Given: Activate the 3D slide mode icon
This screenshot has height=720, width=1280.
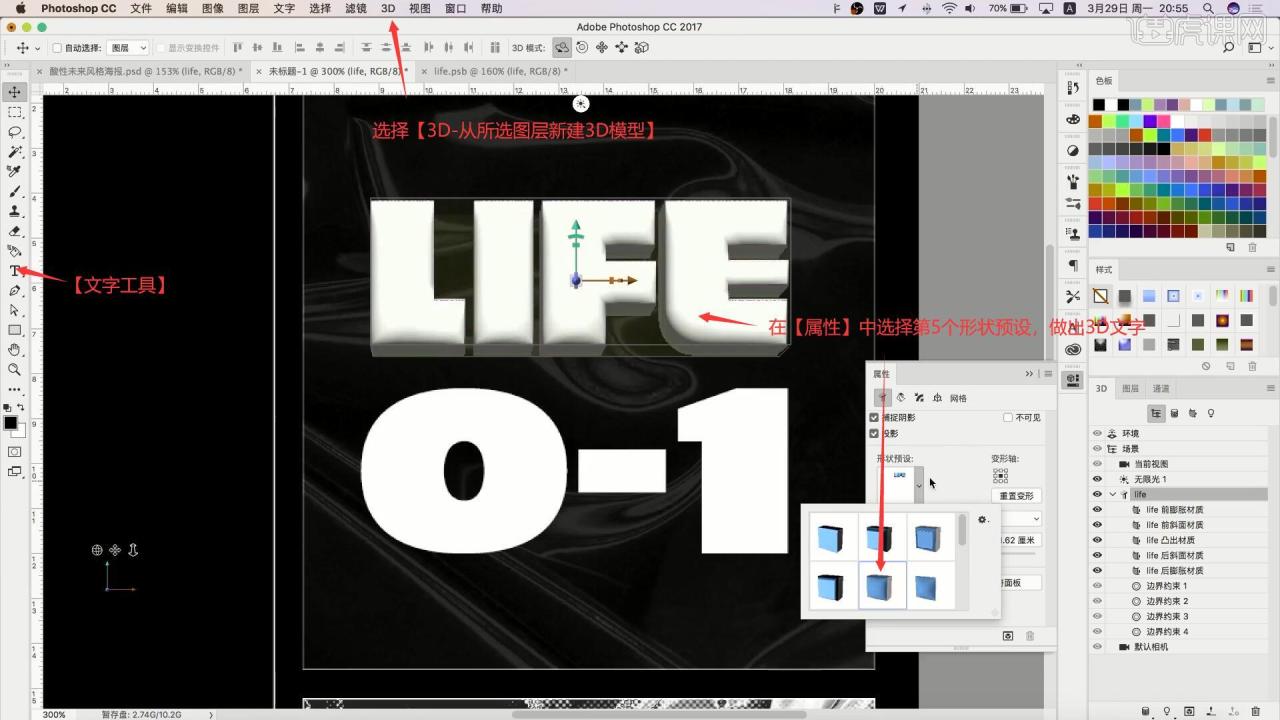Looking at the screenshot, I should pyautogui.click(x=621, y=47).
